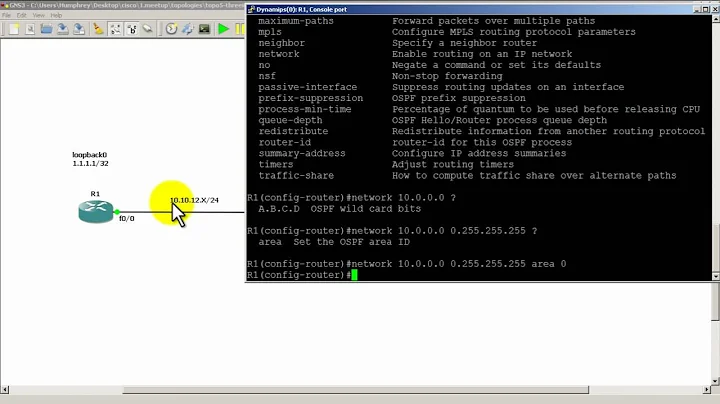Click the 'network 10.0.0.0 0.255.255.255 area 0' line
The width and height of the screenshot is (720, 404).
(x=406, y=264)
